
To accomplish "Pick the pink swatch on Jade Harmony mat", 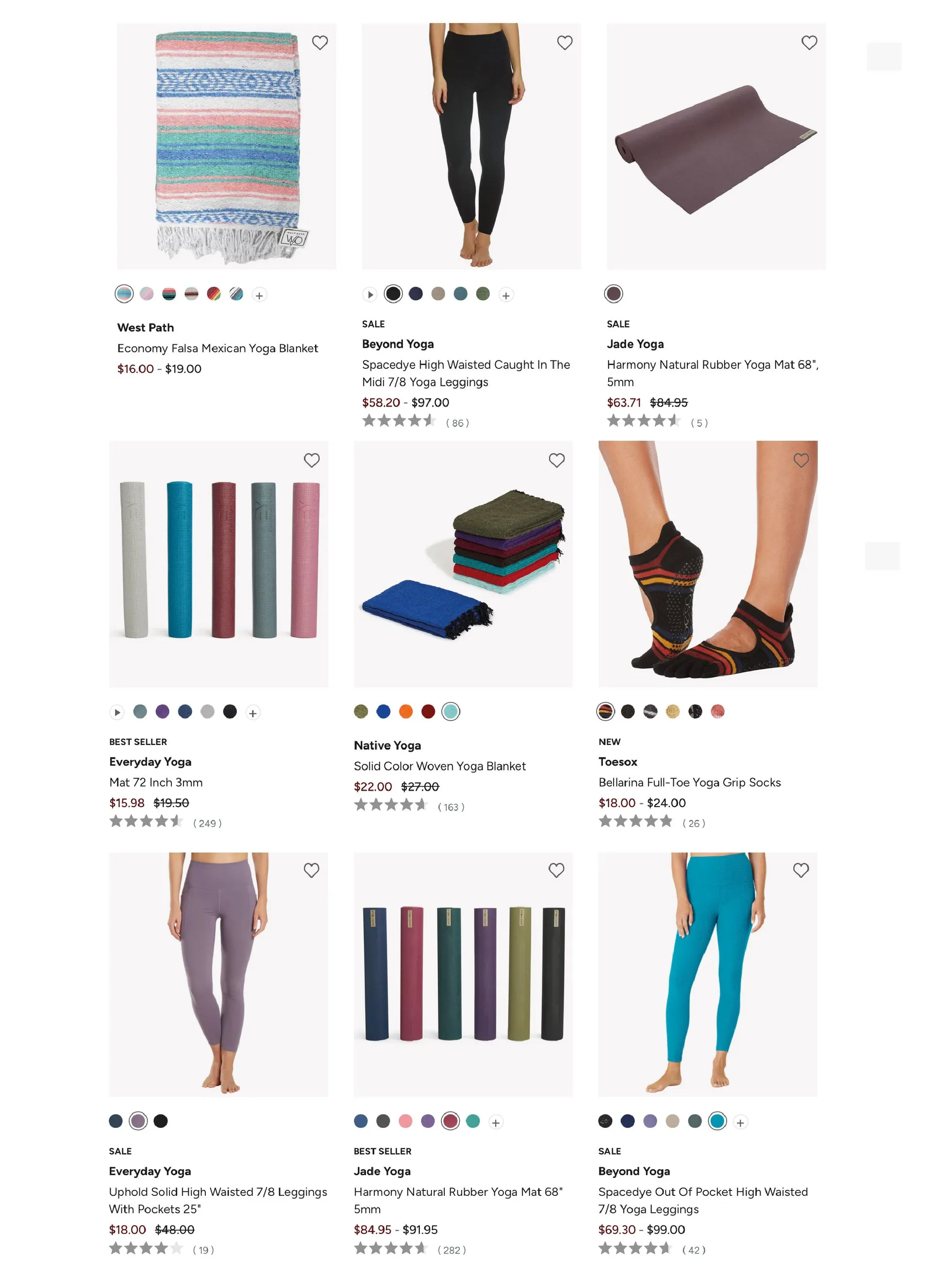I will pos(405,1121).
